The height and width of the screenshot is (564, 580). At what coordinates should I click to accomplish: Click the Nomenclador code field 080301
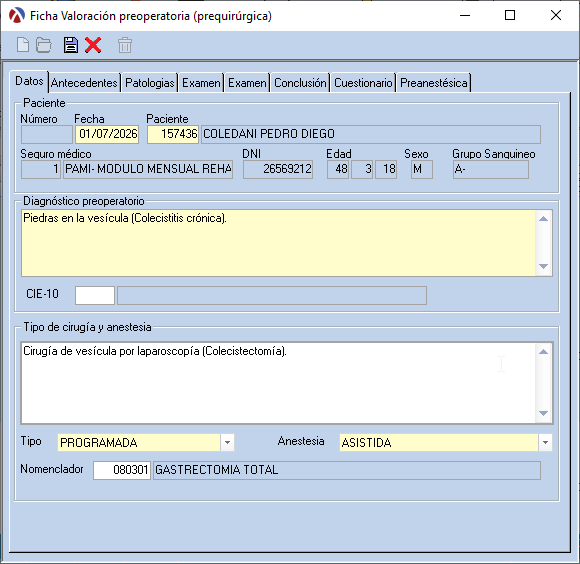[122, 470]
